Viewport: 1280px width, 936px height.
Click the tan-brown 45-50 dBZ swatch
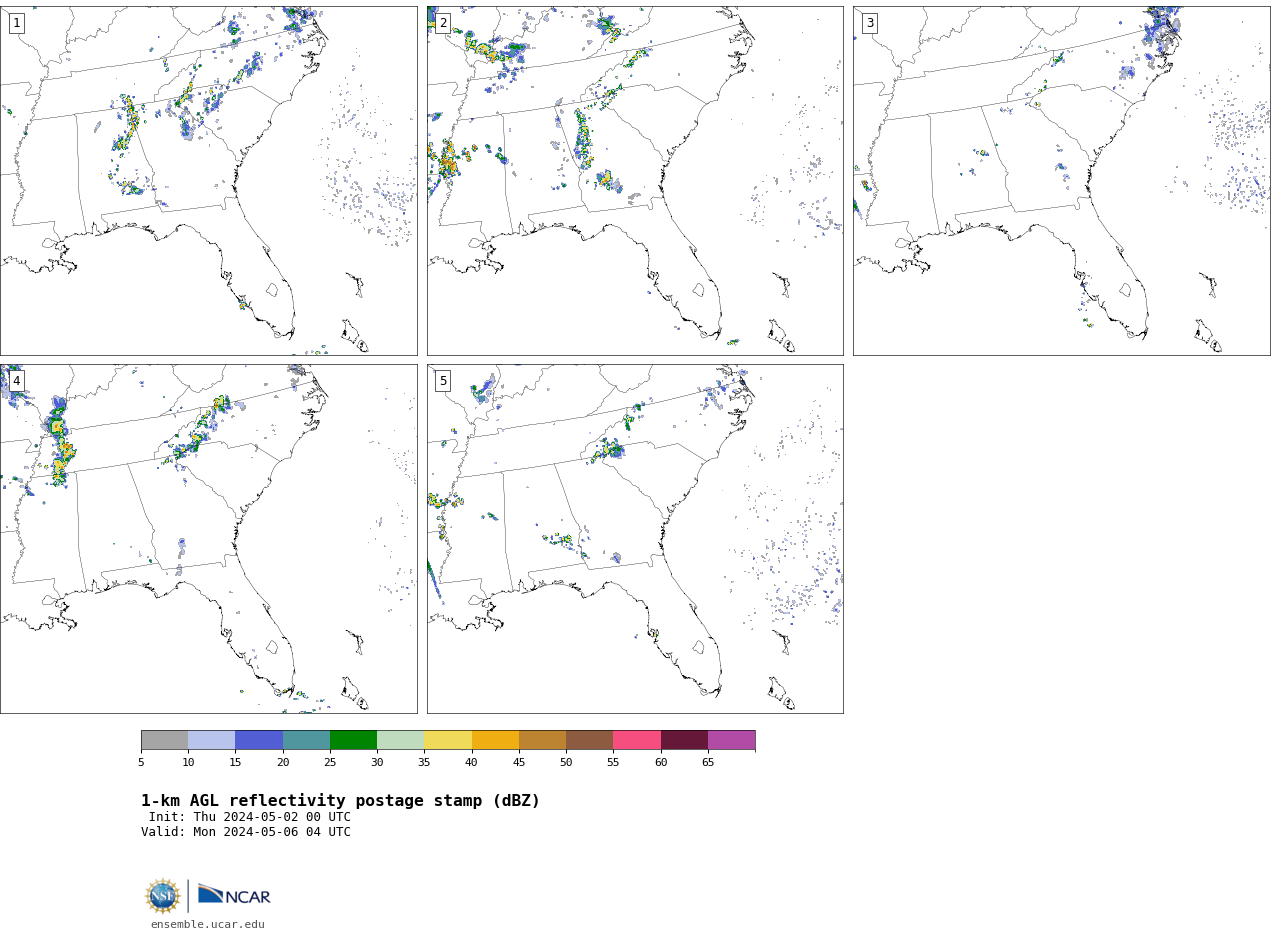(542, 740)
